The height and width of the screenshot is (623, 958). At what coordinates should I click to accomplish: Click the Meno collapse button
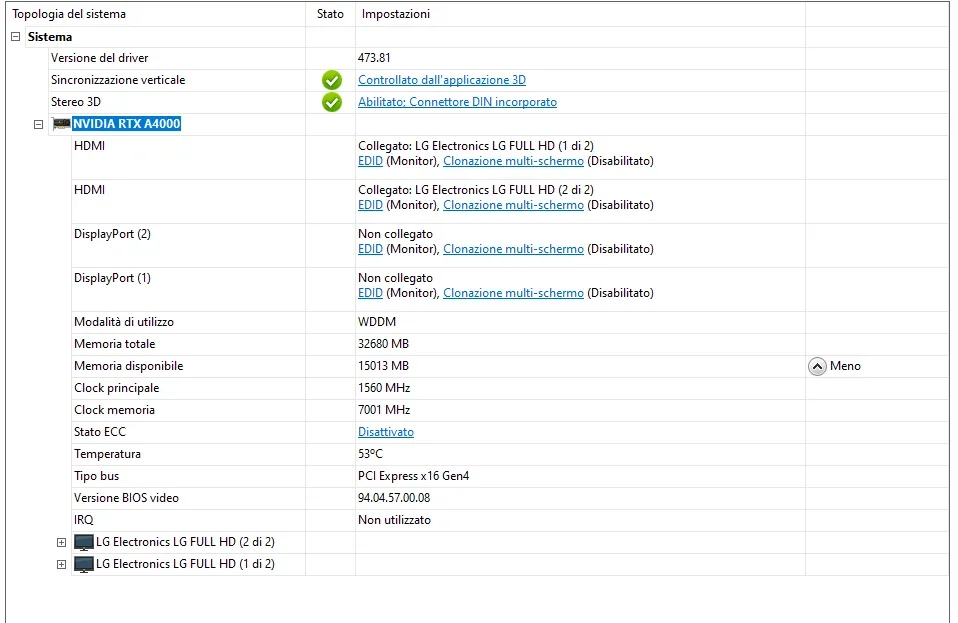coord(817,366)
